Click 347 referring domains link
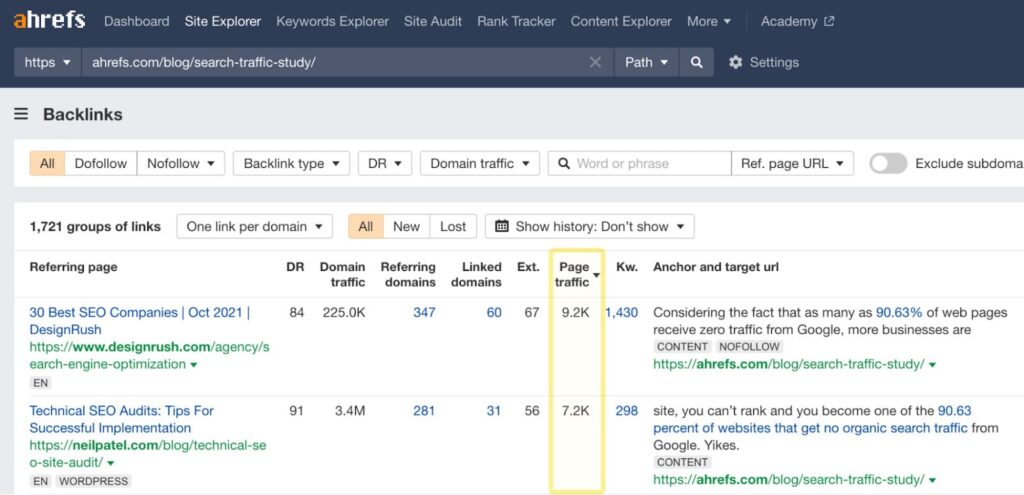Viewport: 1024px width, 495px height. pyautogui.click(x=424, y=312)
